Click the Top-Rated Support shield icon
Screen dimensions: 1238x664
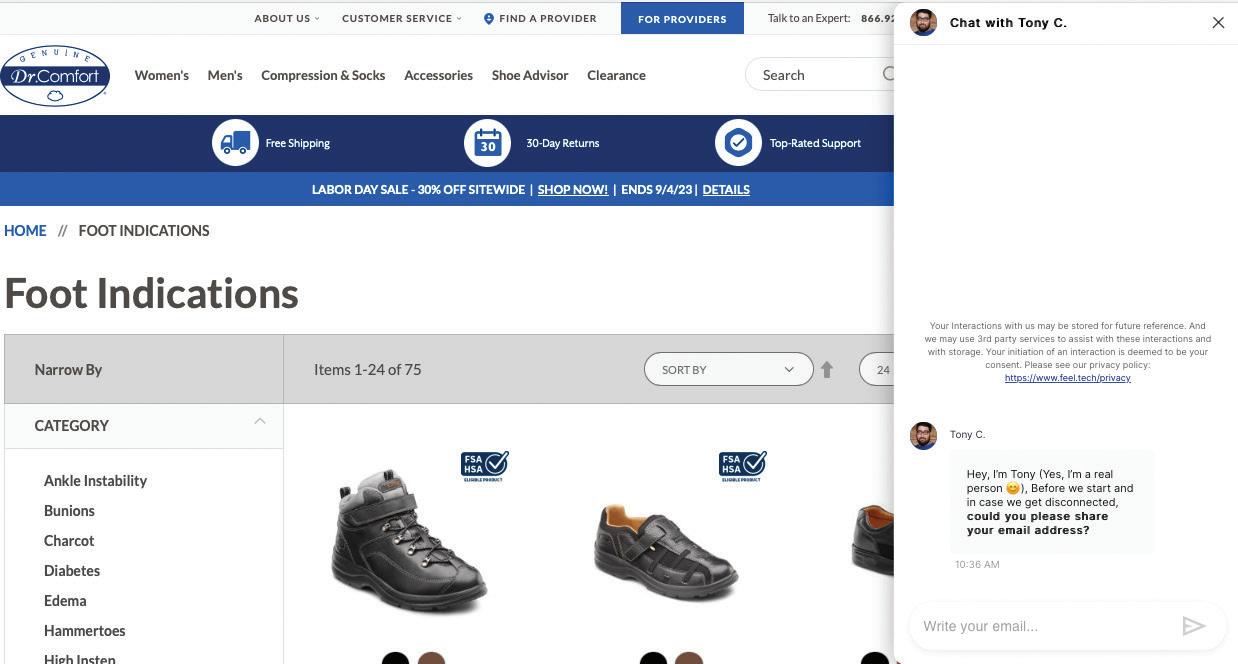pos(738,143)
